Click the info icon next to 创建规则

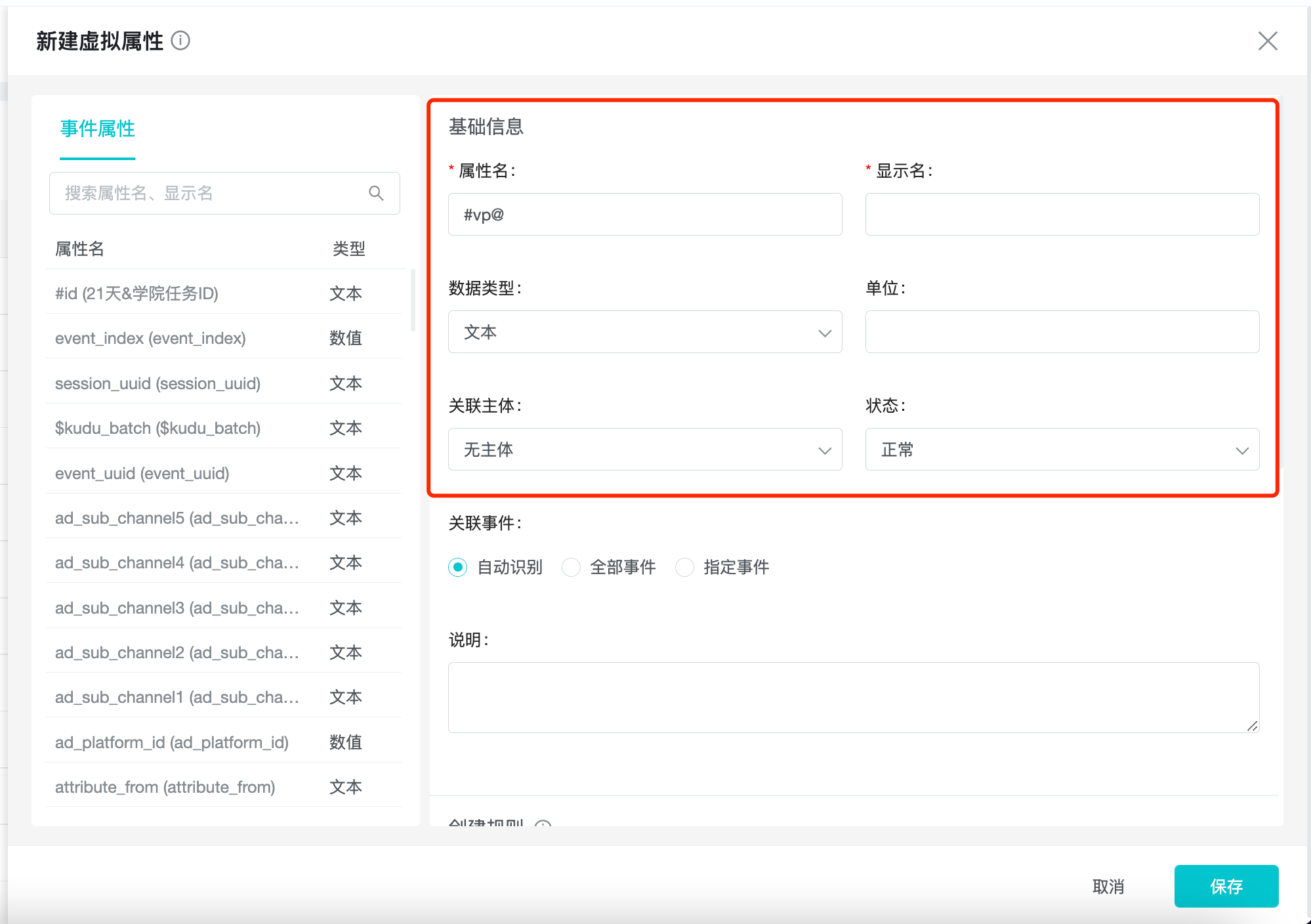point(543,826)
